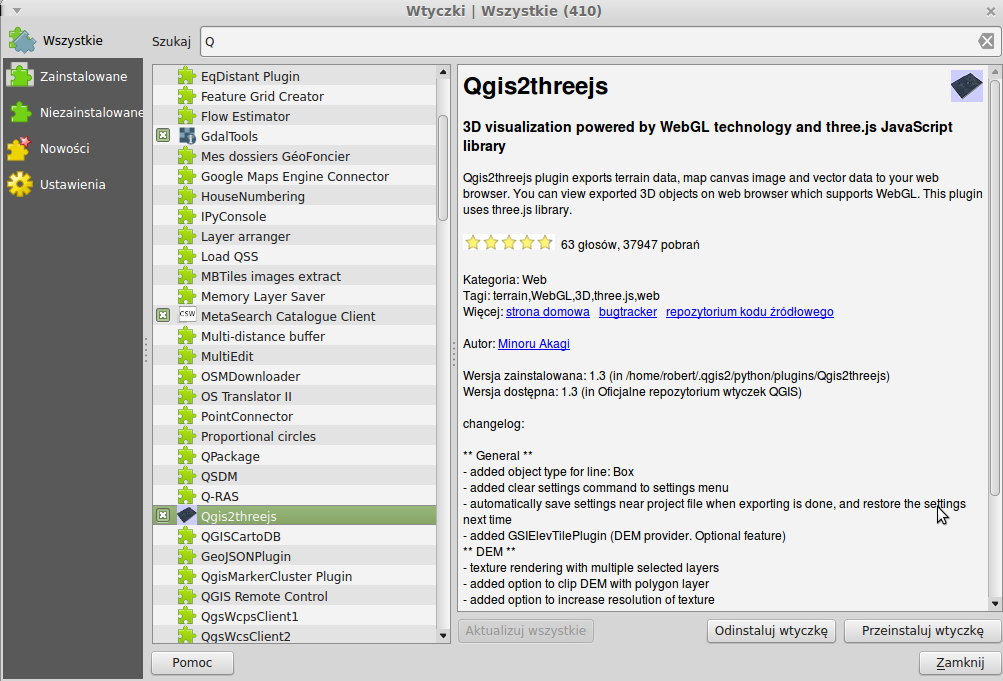Toggle the Qgis2threejs plugin checkbox
The image size is (1003, 681).
(x=163, y=515)
